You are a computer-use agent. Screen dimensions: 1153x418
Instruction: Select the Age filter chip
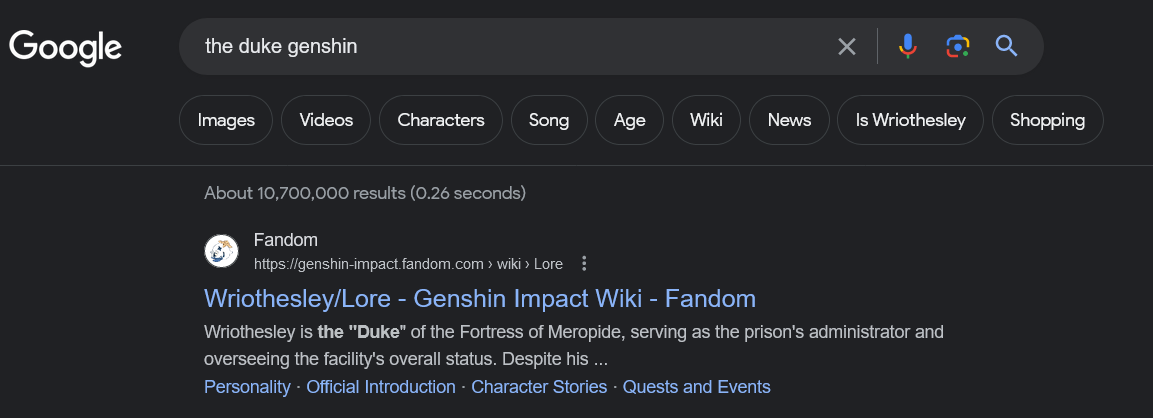pyautogui.click(x=630, y=120)
